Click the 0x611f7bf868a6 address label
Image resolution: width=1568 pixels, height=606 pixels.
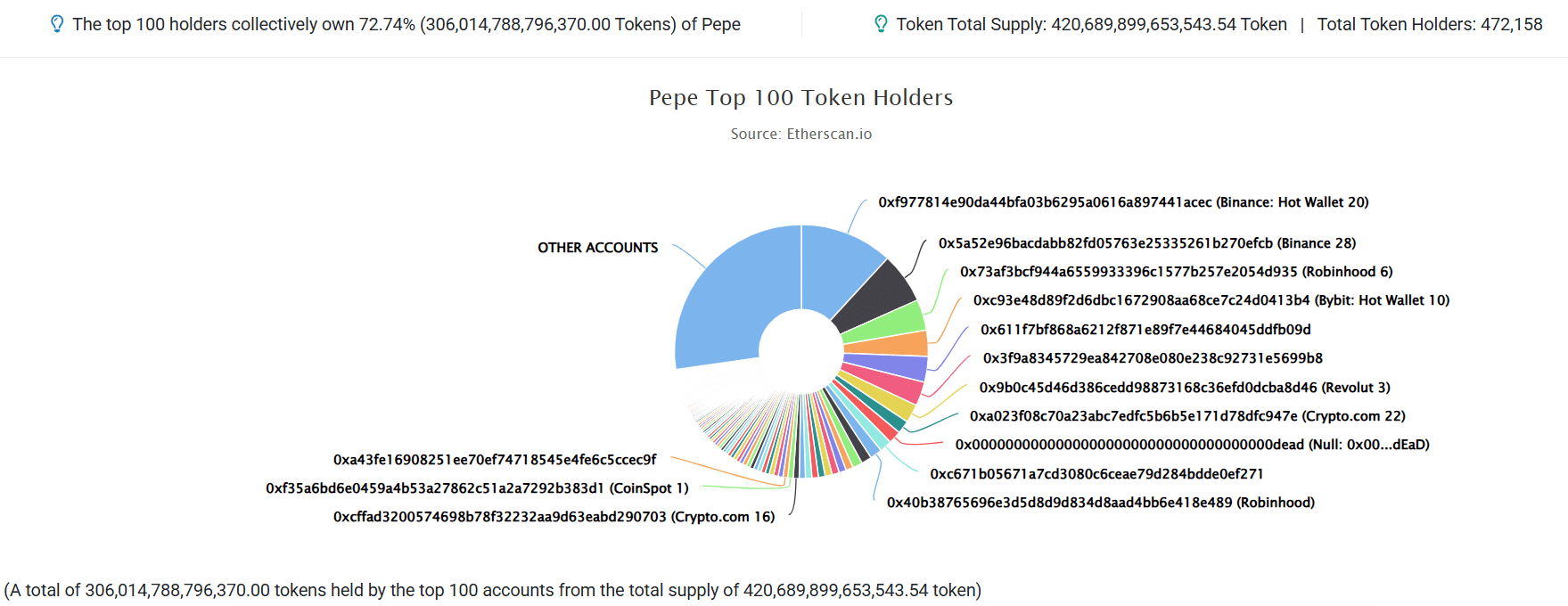pos(1145,330)
